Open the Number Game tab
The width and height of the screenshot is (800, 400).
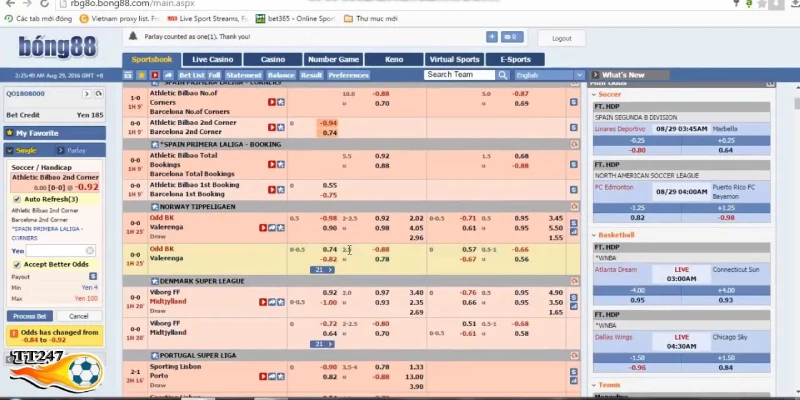click(333, 60)
